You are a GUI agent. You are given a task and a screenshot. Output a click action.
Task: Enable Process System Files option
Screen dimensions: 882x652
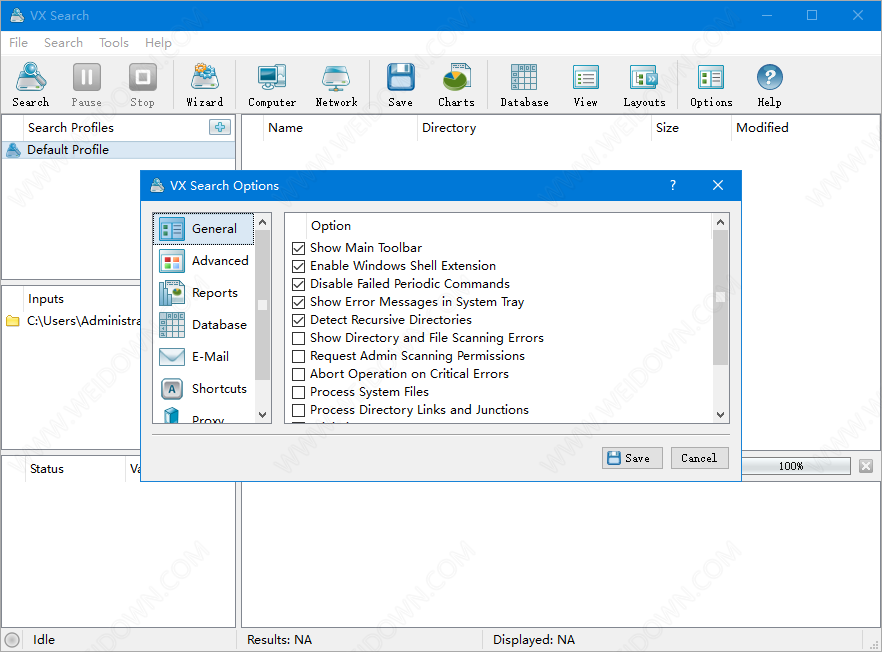pos(299,392)
